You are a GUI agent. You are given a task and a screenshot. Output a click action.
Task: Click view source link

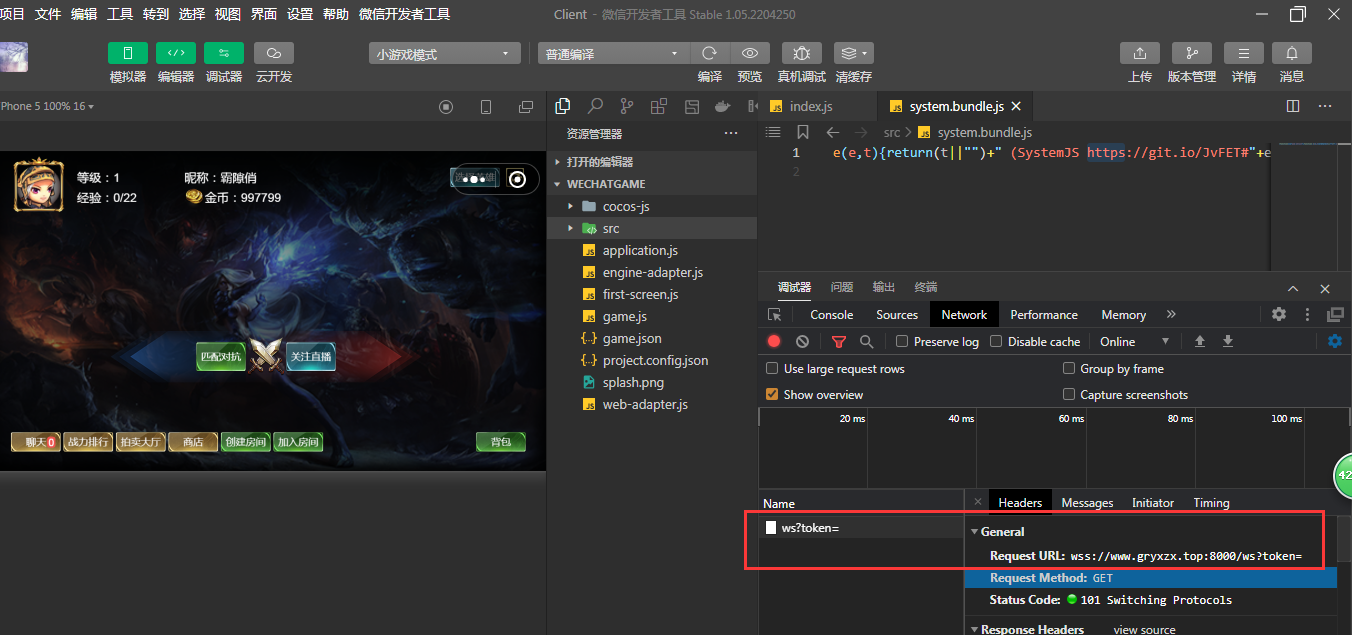(1144, 630)
